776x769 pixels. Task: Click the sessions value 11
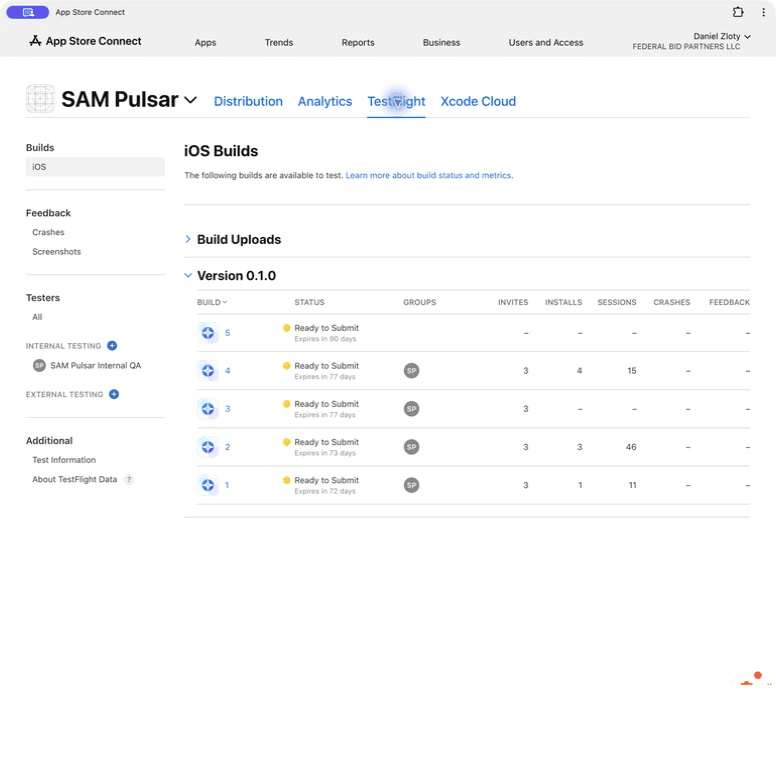[x=632, y=485]
